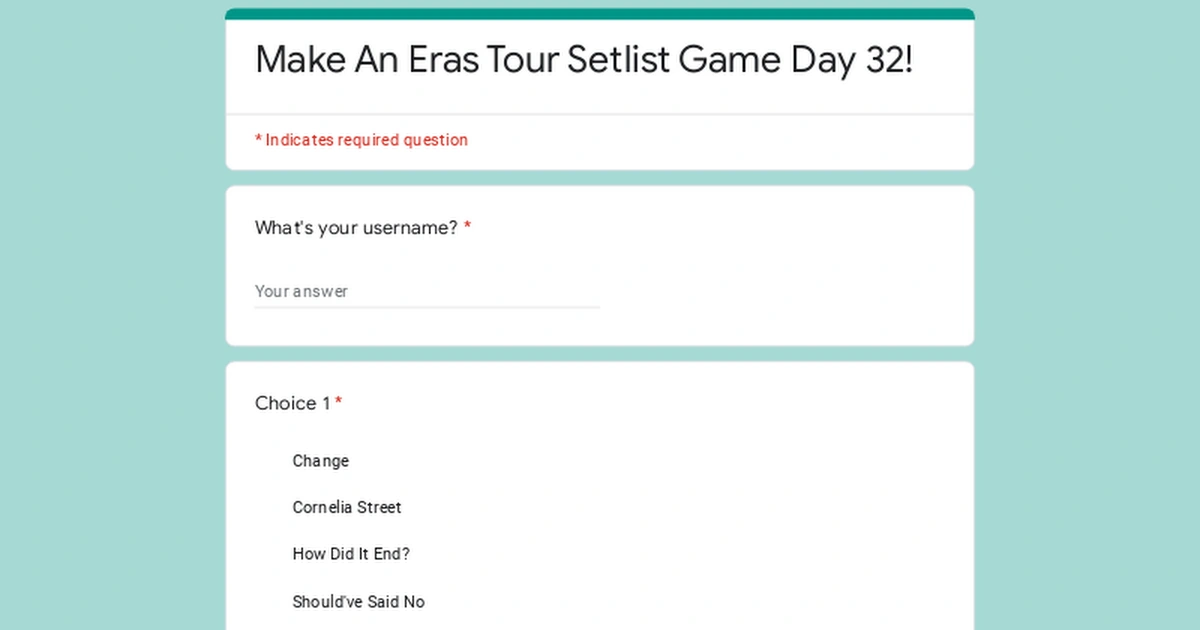Click the Your answer username field

tap(420, 291)
